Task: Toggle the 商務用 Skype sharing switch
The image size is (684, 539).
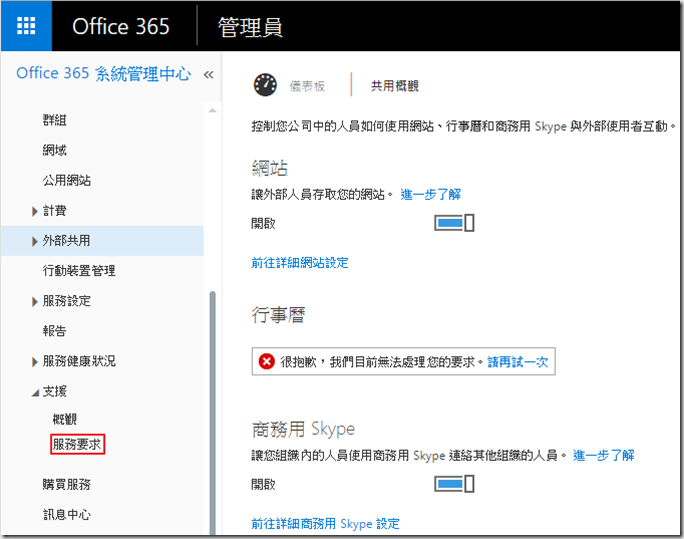Action: 453,484
